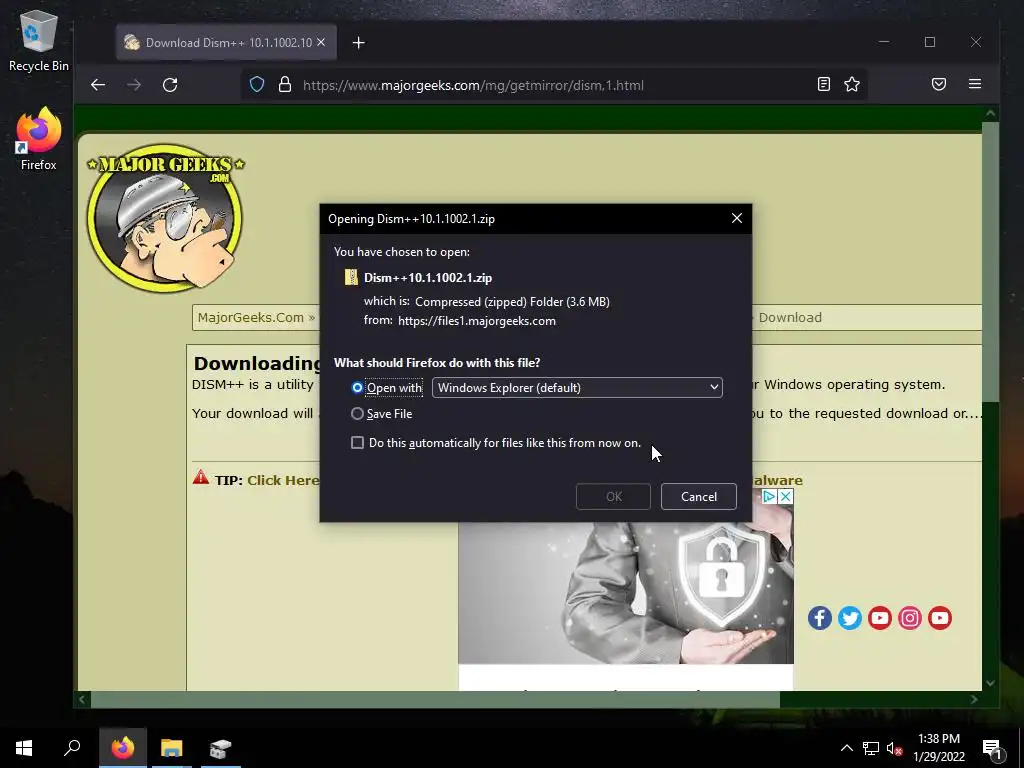
Task: Click the OK button in download dialog
Action: [613, 496]
